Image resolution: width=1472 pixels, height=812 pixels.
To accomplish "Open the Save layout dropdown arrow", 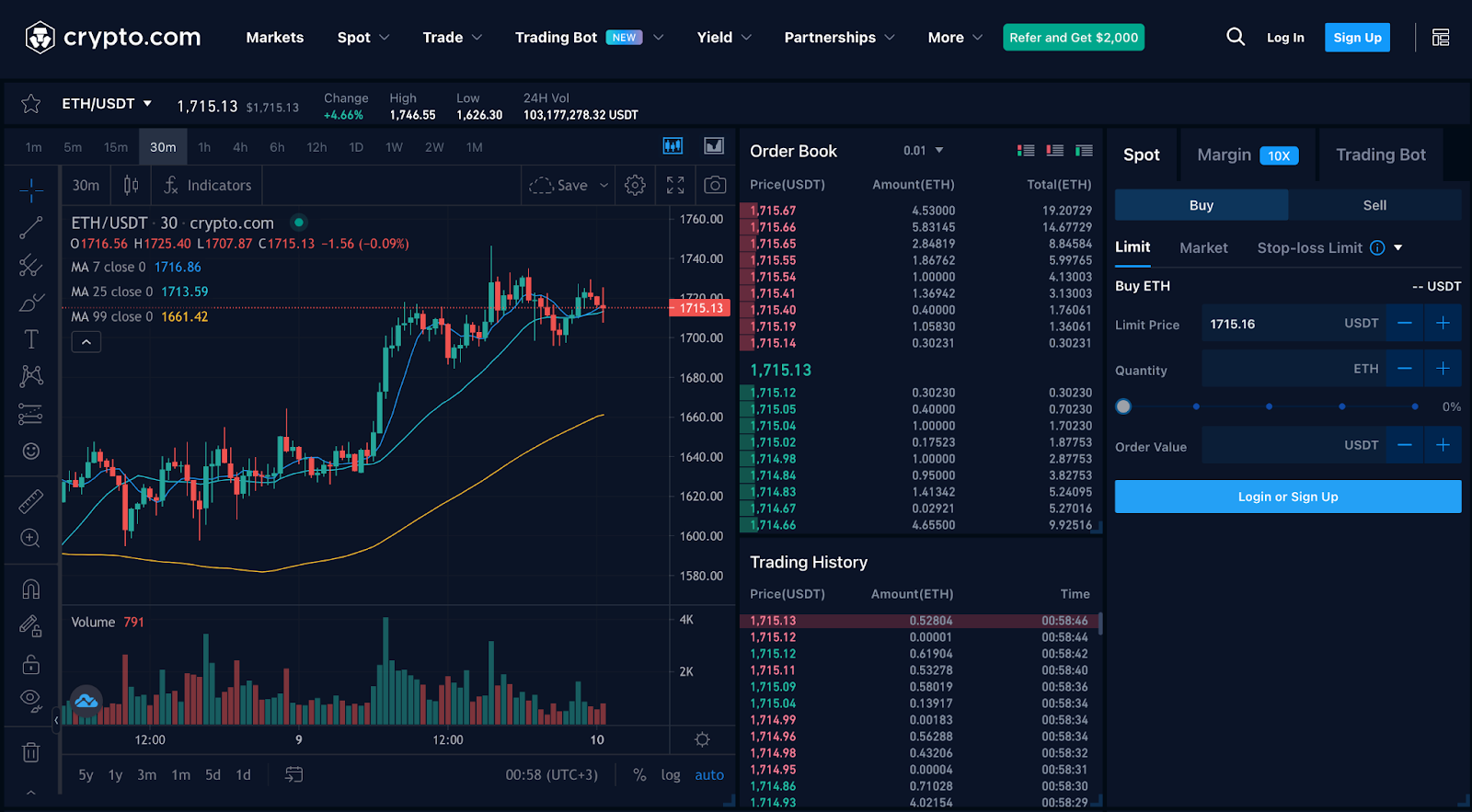I will (604, 186).
